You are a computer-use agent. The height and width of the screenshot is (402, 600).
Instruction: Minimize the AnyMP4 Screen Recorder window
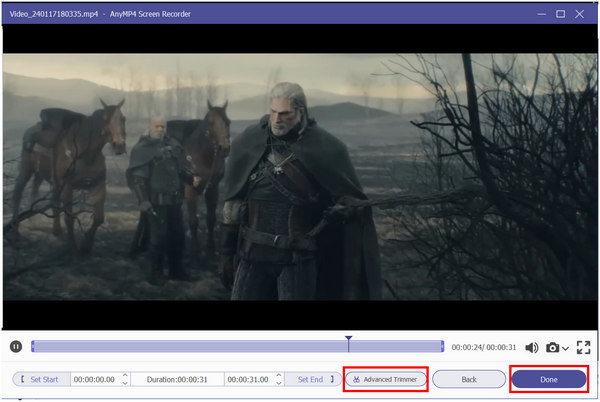point(538,14)
